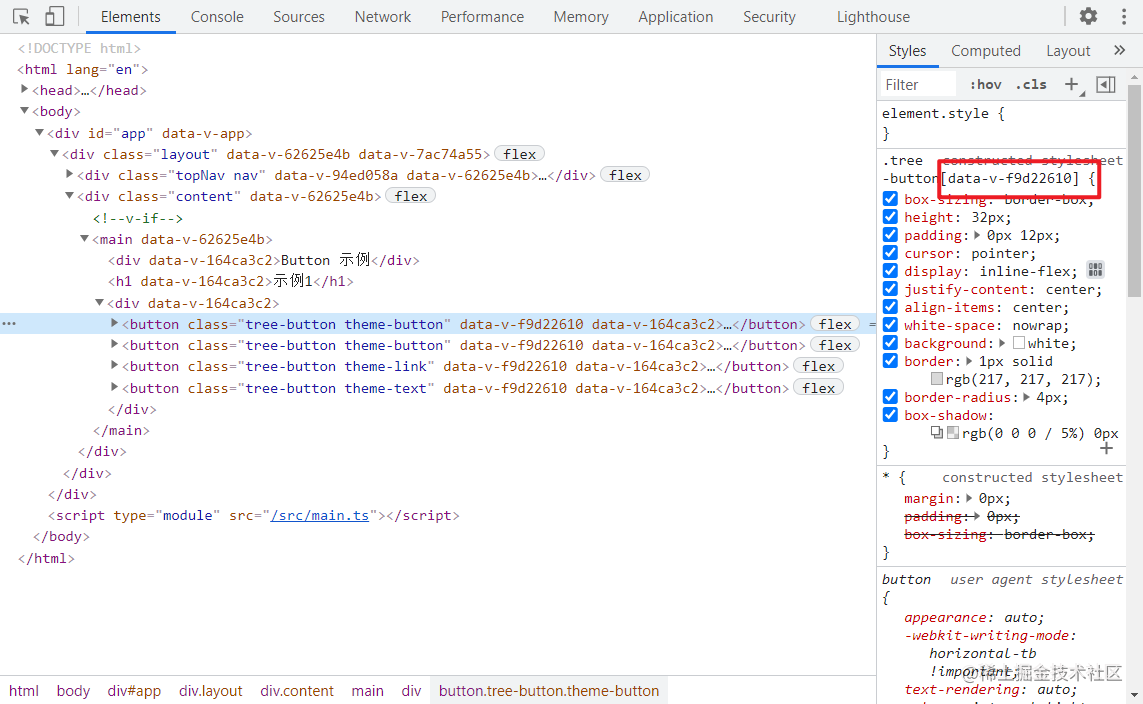Uncheck the box-sizing property
This screenshot has height=704, width=1143.
[x=890, y=198]
